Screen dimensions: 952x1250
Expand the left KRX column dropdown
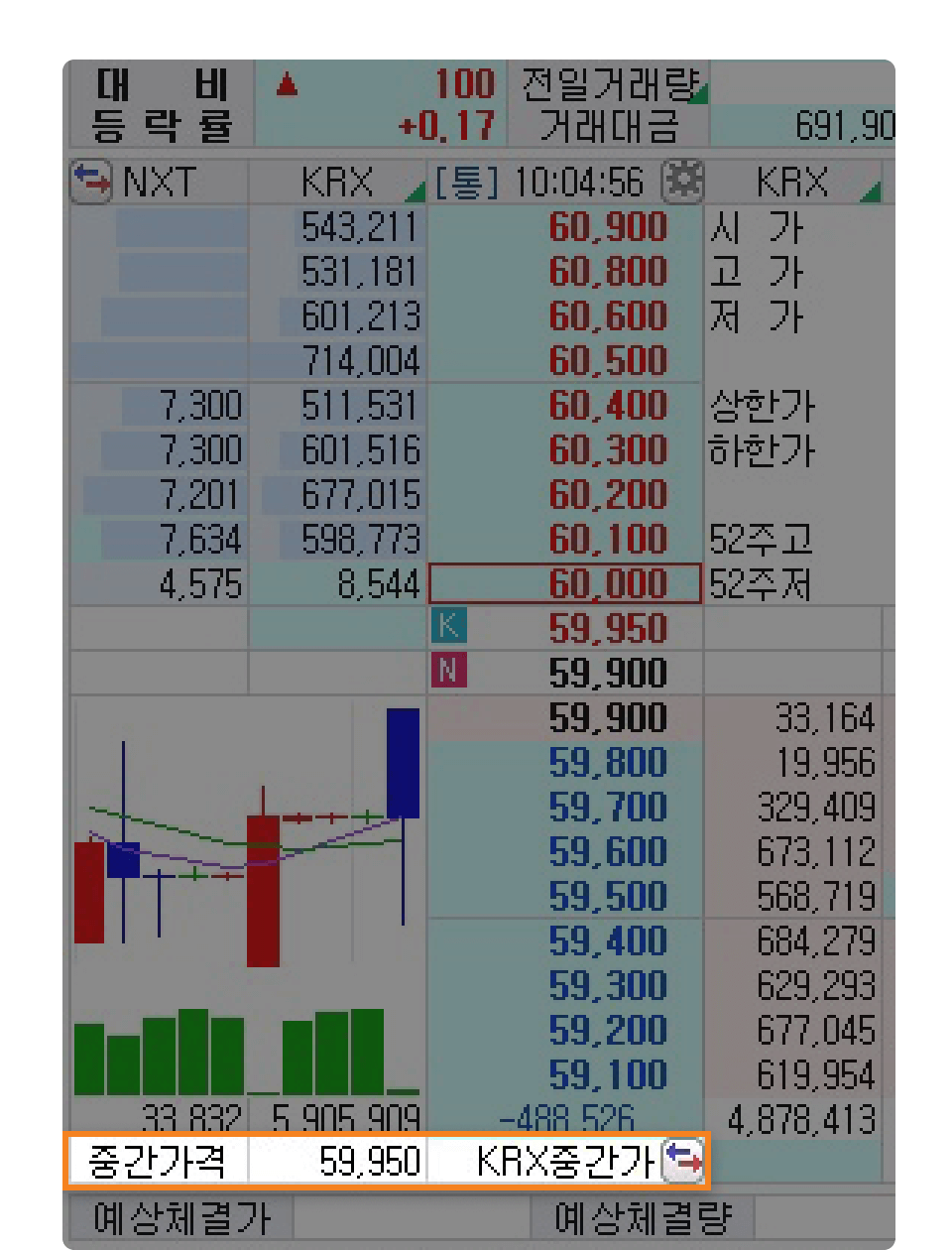[x=415, y=192]
